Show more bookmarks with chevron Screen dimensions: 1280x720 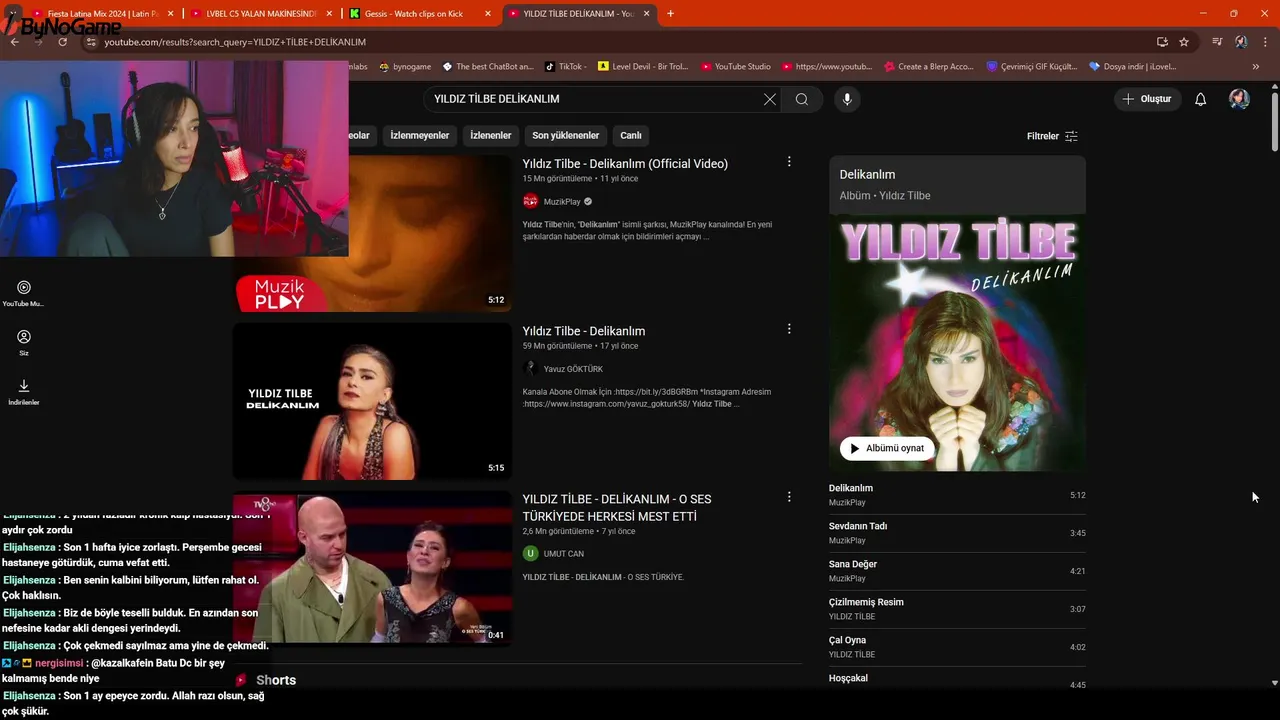[x=1256, y=67]
